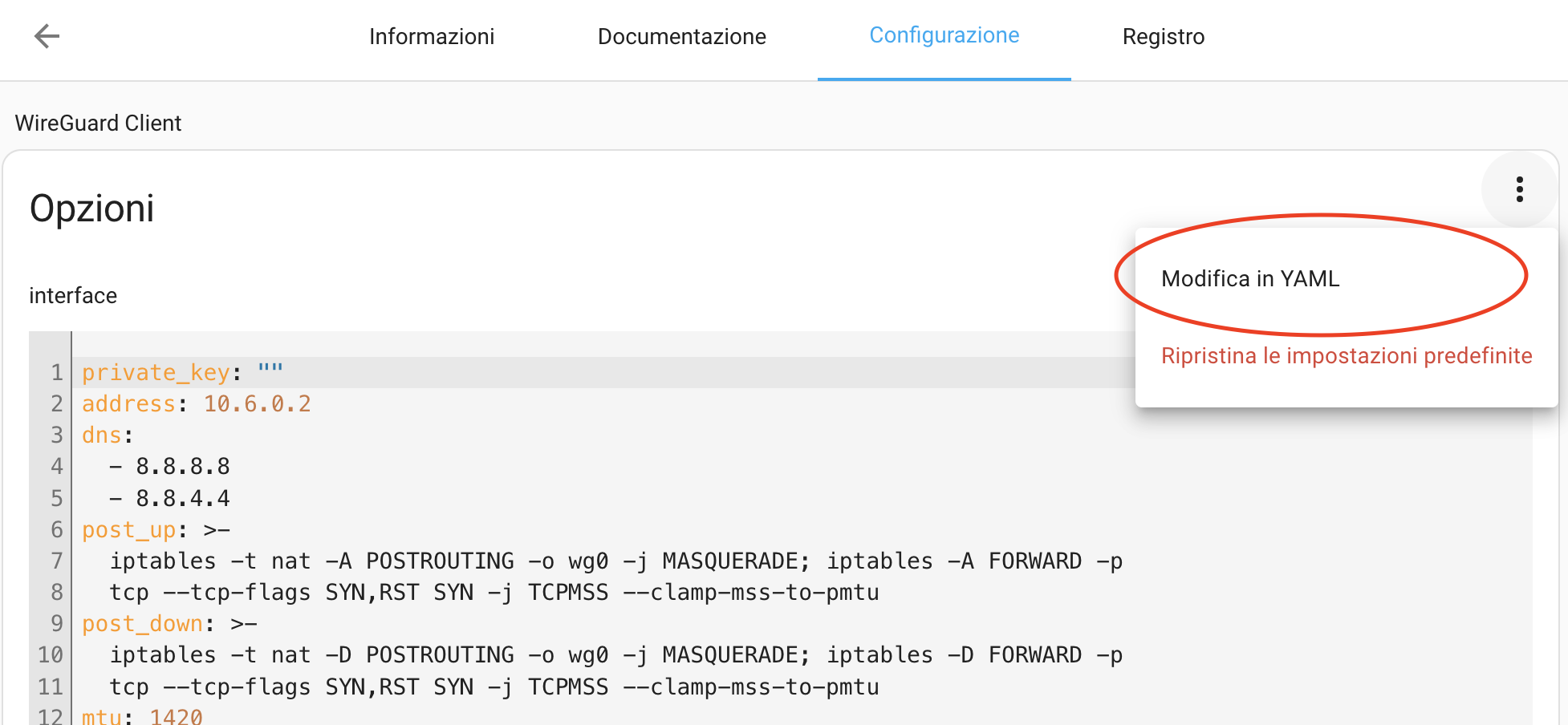Click editor line 7 iptables -A POSTROUTING command
This screenshot has height=725, width=1568.
point(615,561)
